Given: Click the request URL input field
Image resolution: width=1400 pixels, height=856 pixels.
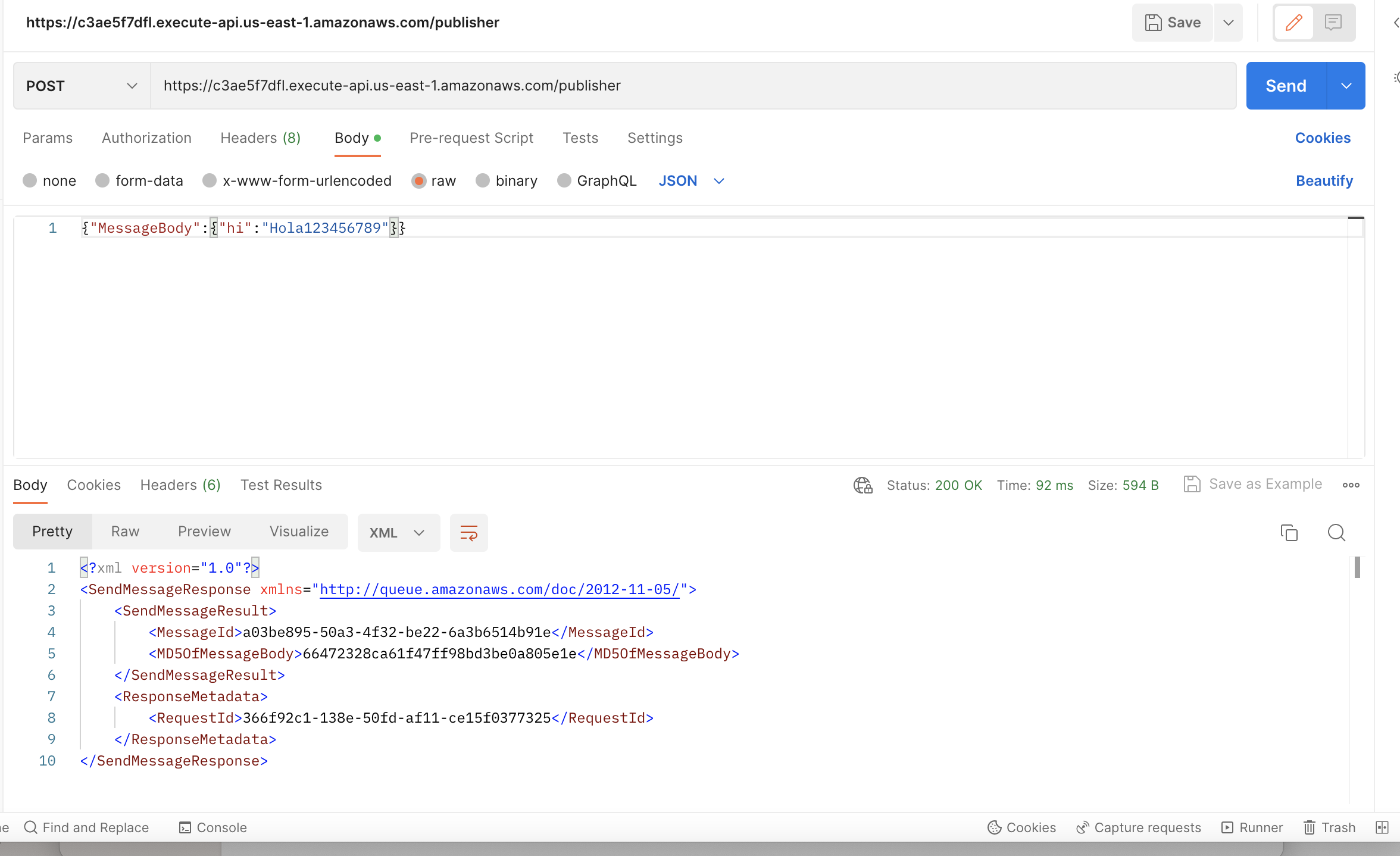Looking at the screenshot, I should (x=690, y=86).
